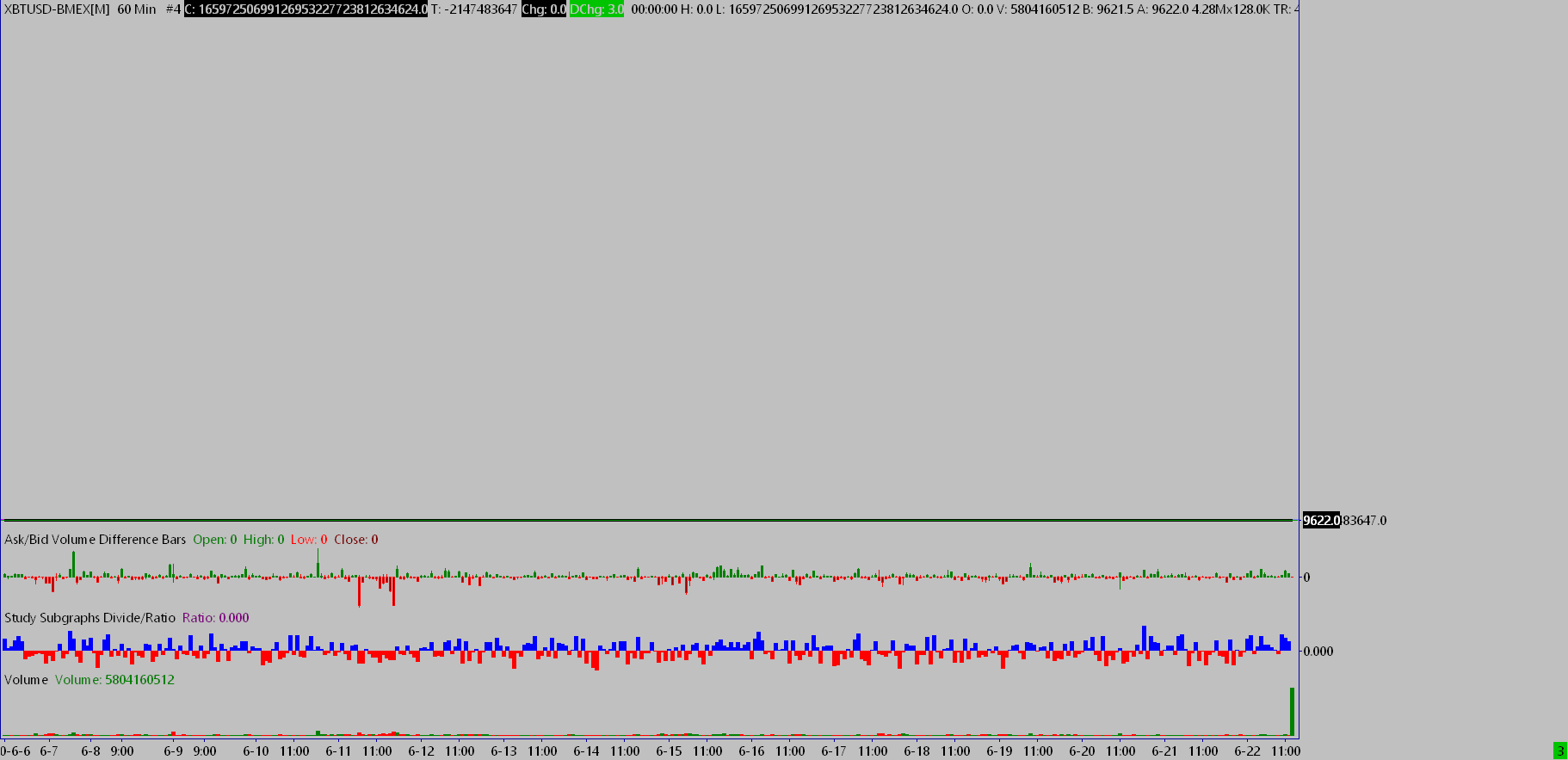Click the highlighted C: close value in header

pos(306,9)
